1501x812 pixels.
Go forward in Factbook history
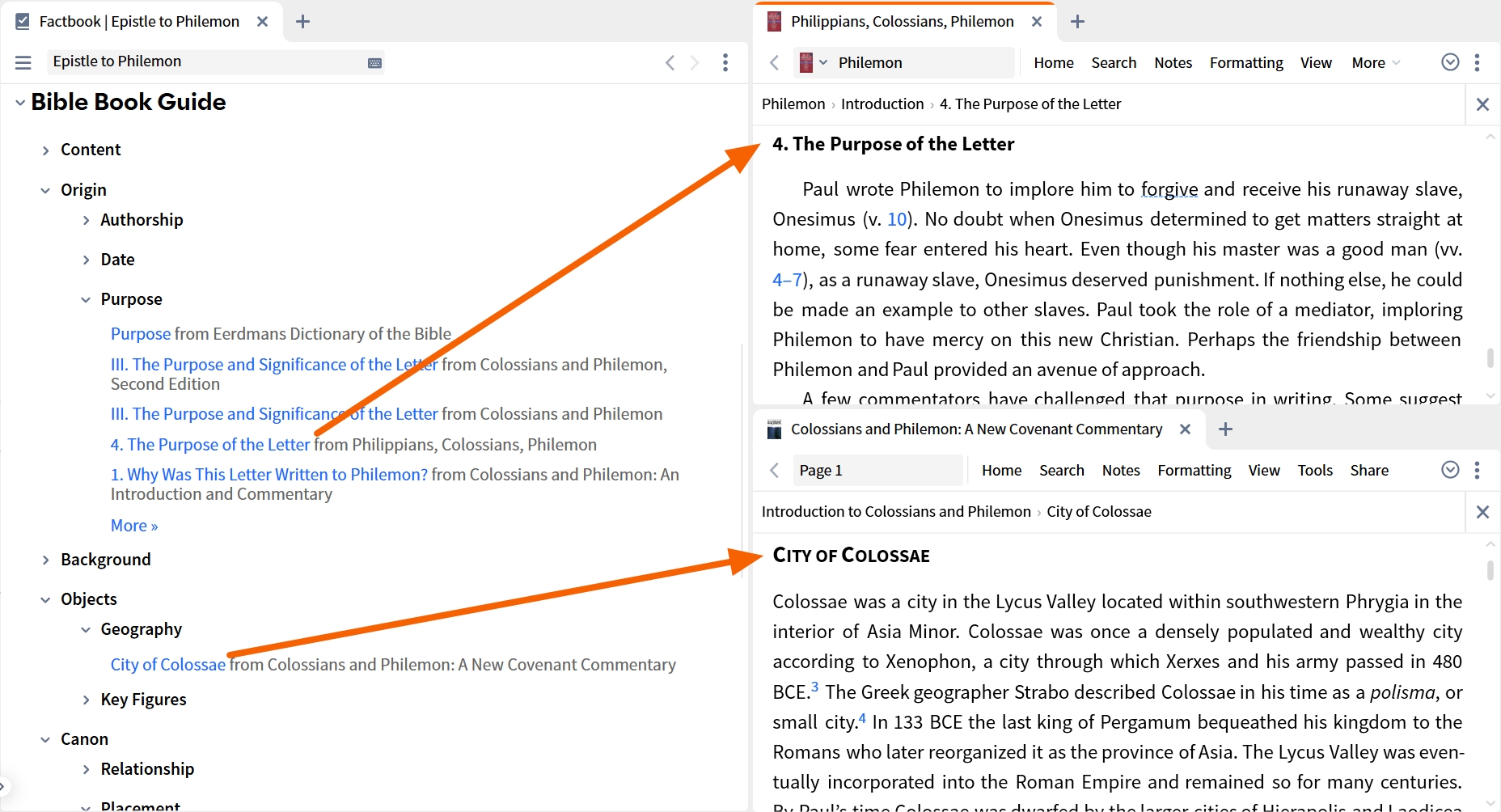coord(694,62)
